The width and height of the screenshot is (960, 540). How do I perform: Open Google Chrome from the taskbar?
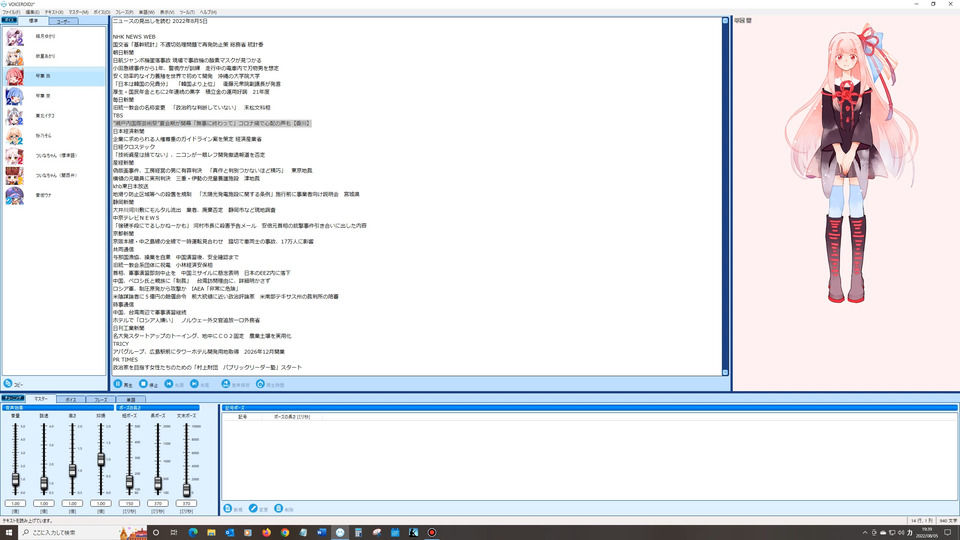point(285,533)
